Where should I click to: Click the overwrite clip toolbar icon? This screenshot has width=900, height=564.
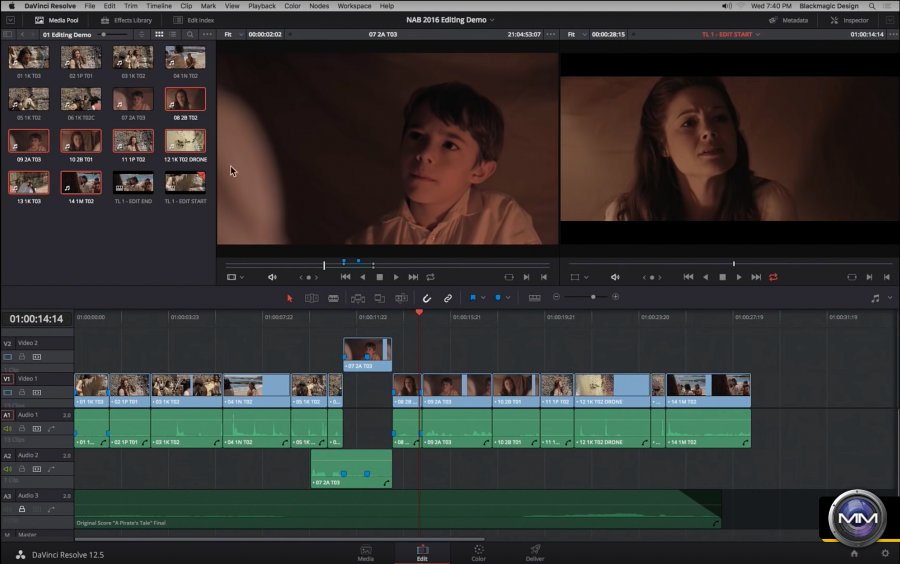pyautogui.click(x=379, y=298)
